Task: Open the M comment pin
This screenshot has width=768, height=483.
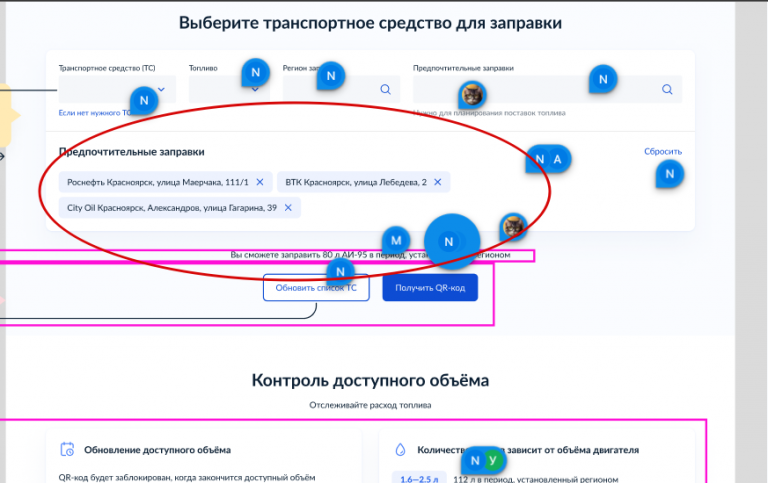Action: (396, 241)
